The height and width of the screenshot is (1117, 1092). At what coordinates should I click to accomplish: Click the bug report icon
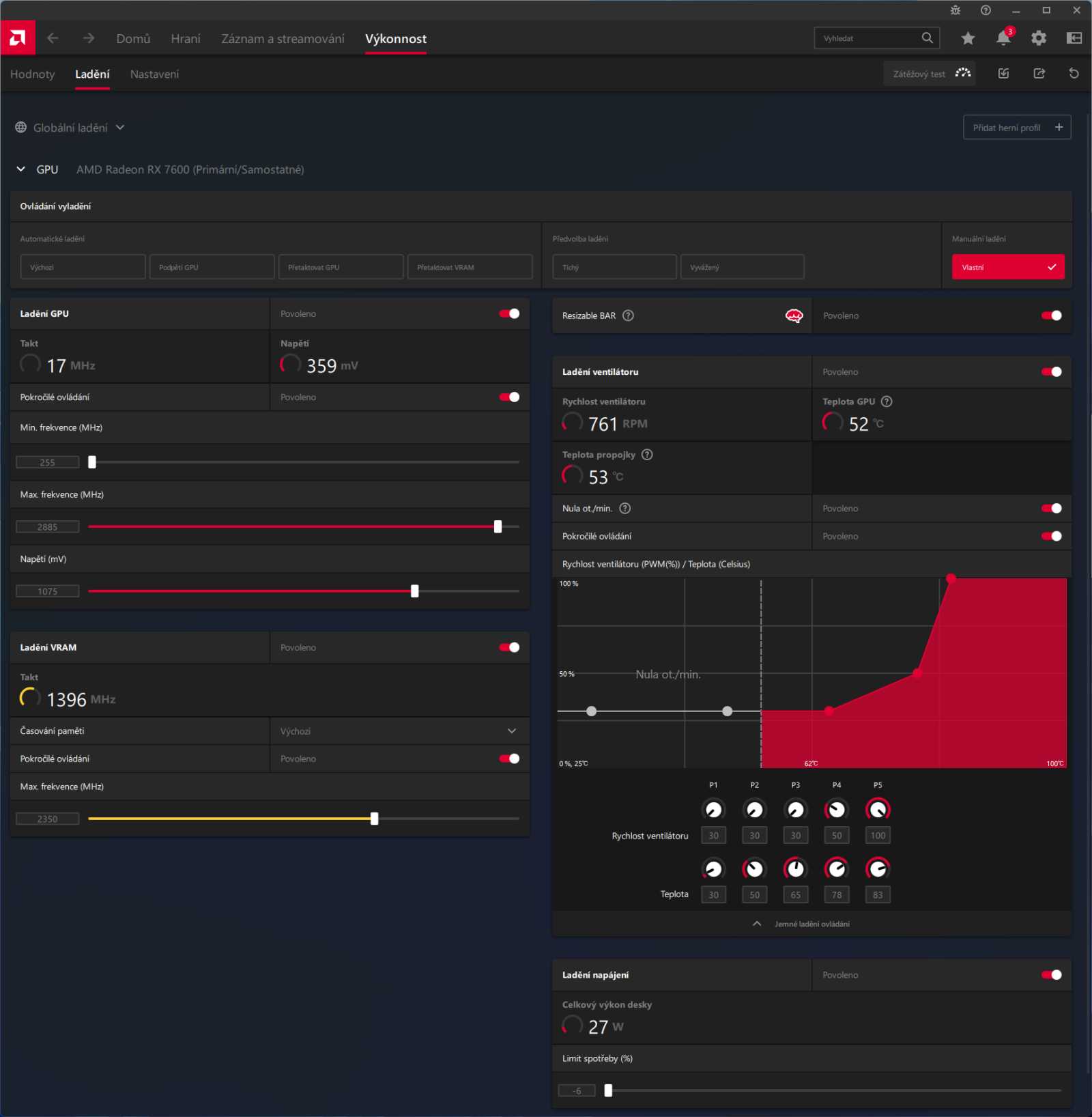(x=955, y=10)
